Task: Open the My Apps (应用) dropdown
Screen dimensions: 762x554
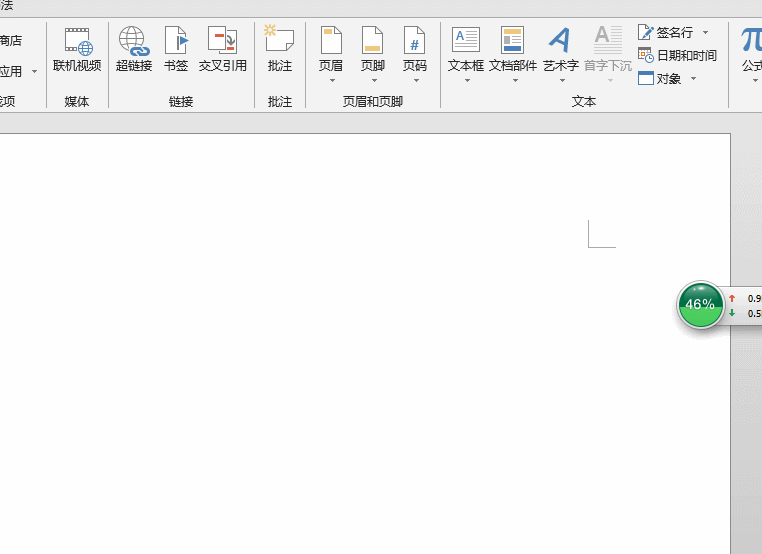Action: point(34,72)
